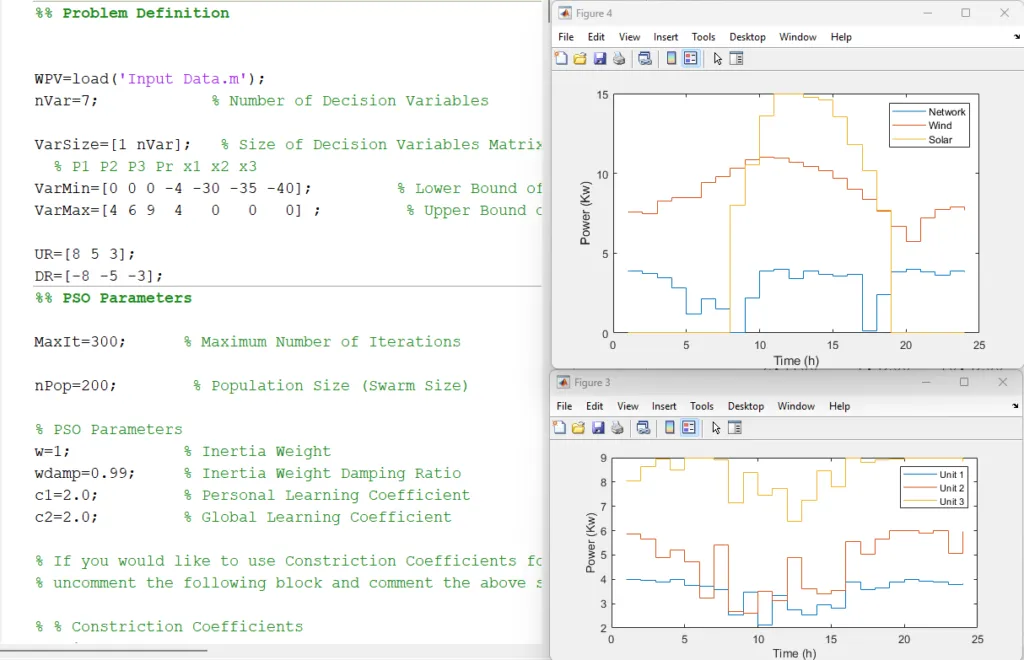Image resolution: width=1024 pixels, height=660 pixels.
Task: Toggle Insert Legend in Figure 4 toolbar
Action: [690, 59]
